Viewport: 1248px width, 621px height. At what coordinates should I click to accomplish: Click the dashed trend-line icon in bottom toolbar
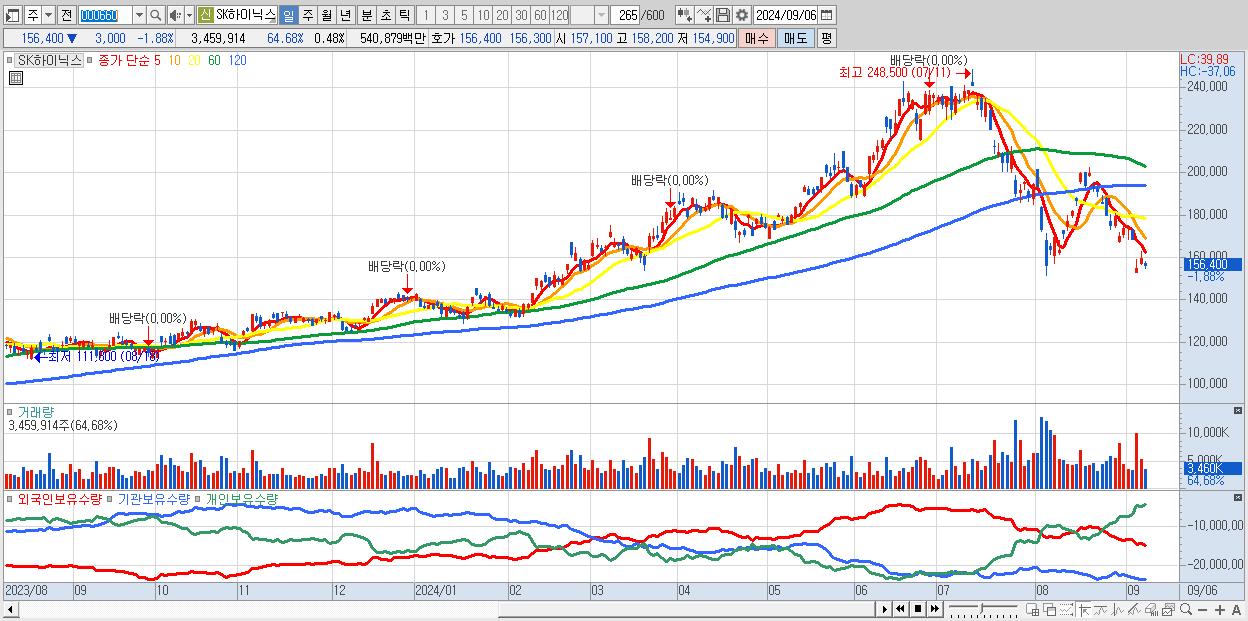[1067, 610]
